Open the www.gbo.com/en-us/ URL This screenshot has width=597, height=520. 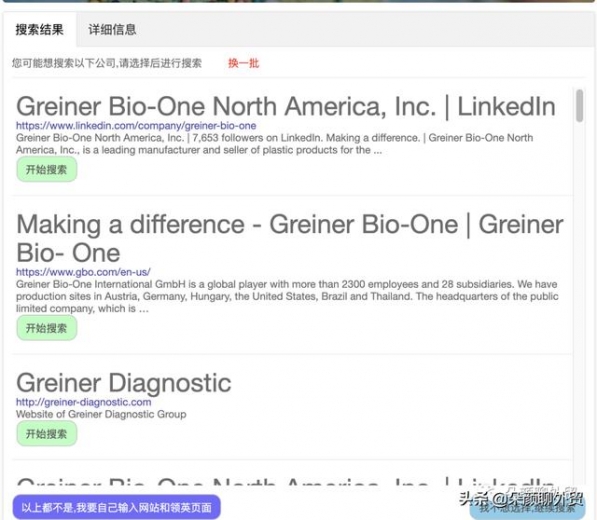[x=83, y=272]
